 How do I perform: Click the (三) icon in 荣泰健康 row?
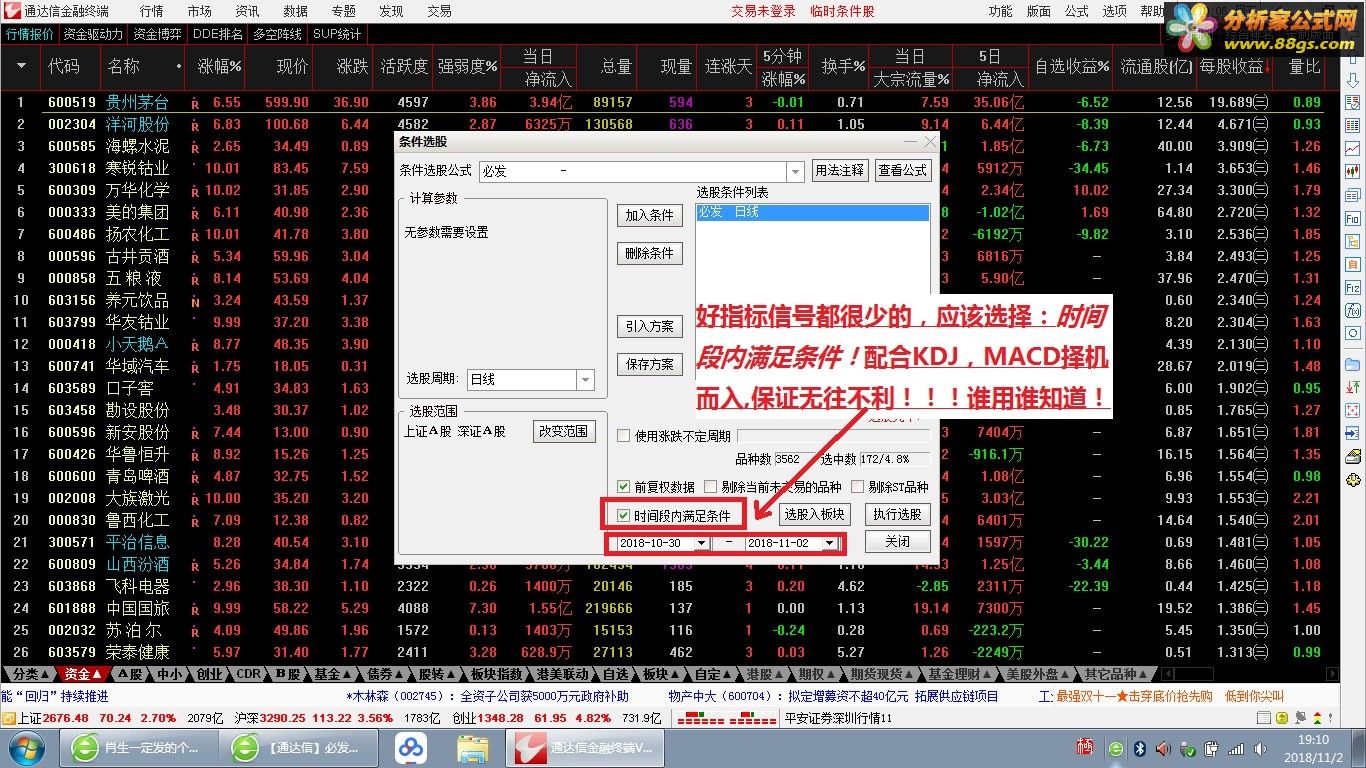1262,652
